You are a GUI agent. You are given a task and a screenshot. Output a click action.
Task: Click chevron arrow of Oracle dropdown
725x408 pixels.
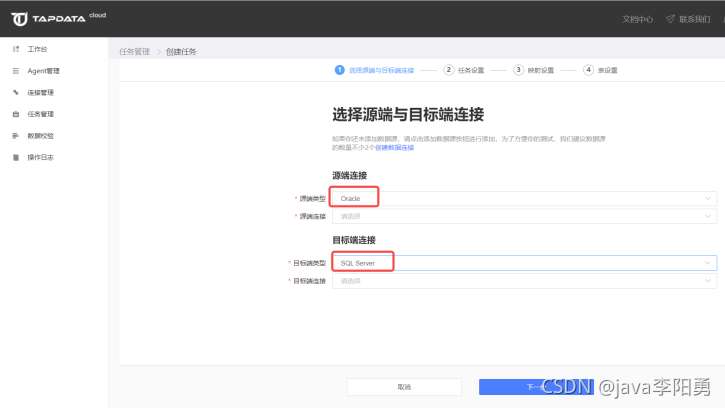point(707,198)
